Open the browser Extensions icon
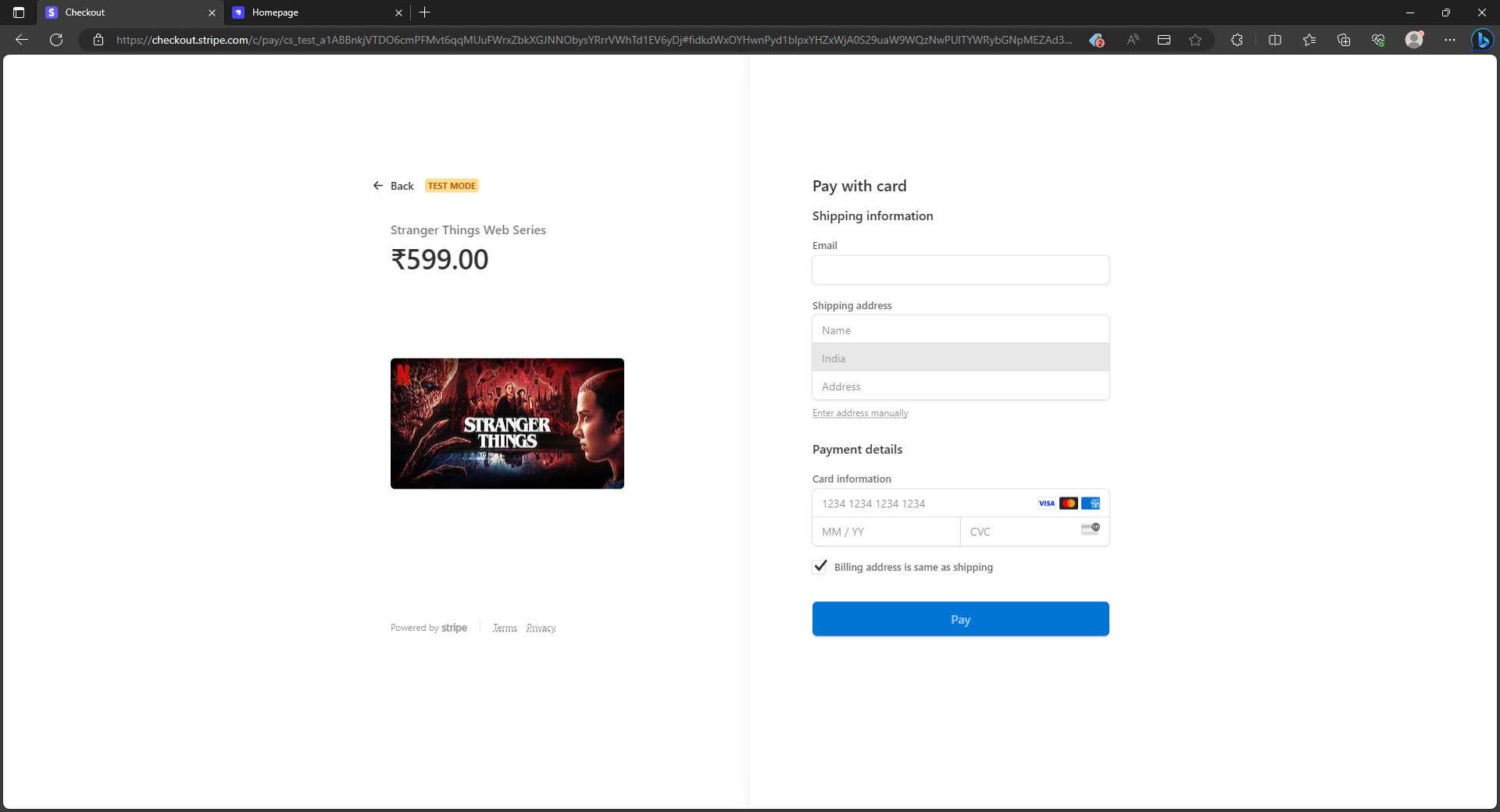The image size is (1500, 812). [1237, 39]
